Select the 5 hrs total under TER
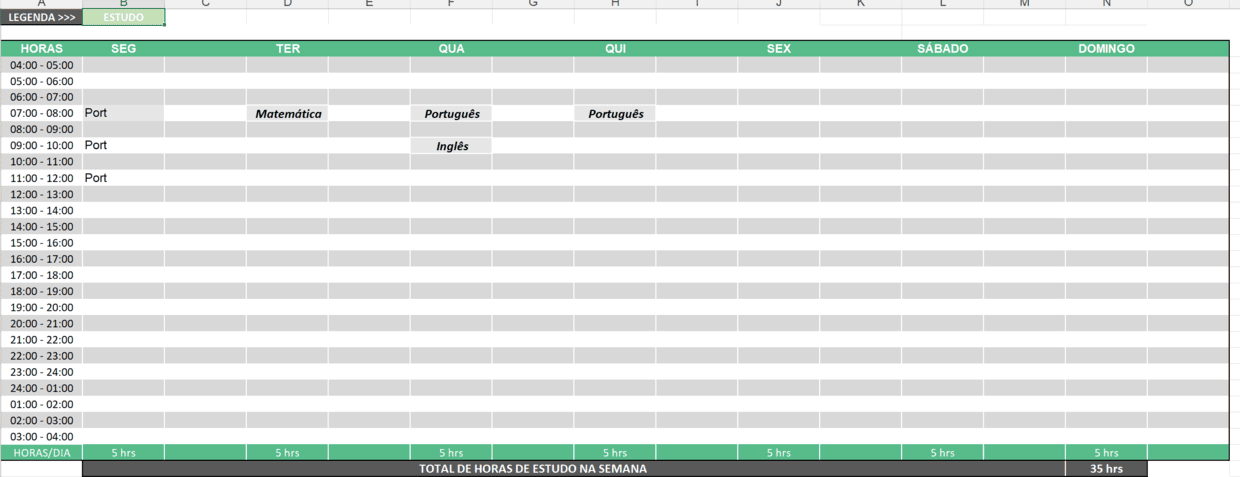Viewport: 1240px width, 477px height. click(x=288, y=452)
